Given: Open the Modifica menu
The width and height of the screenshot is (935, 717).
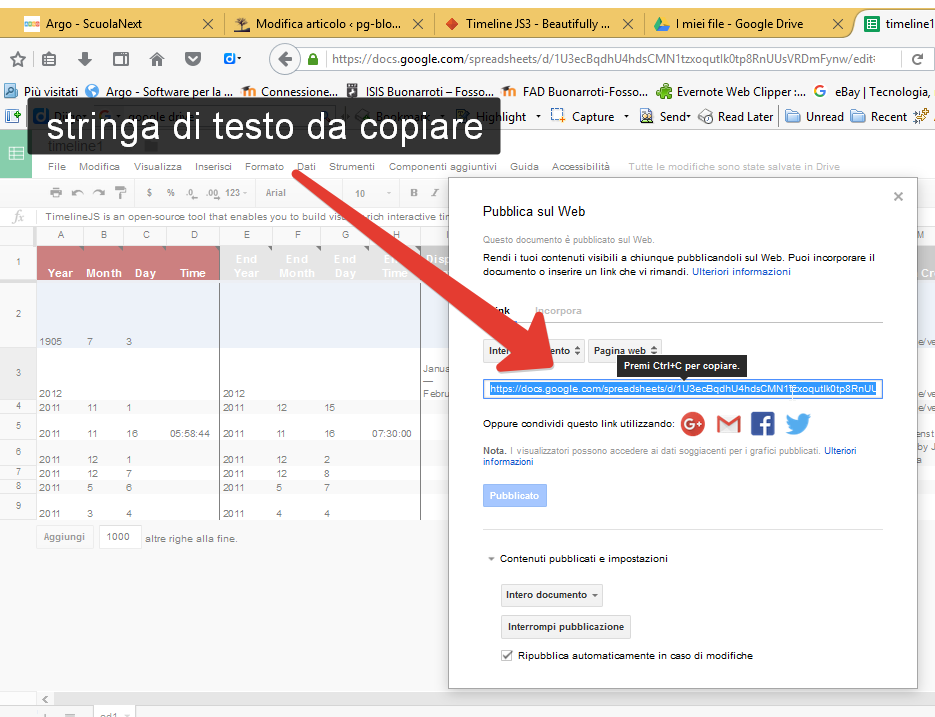Looking at the screenshot, I should 99,166.
